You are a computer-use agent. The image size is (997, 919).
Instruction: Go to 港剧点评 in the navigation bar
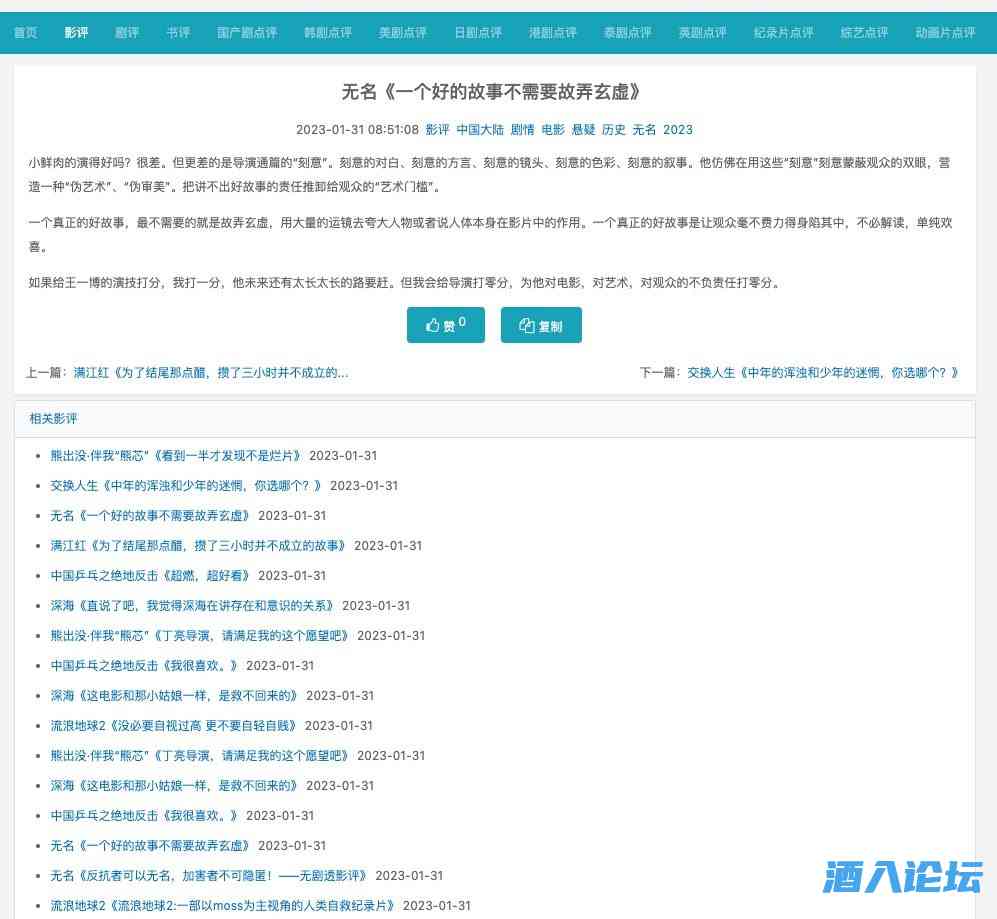point(553,32)
